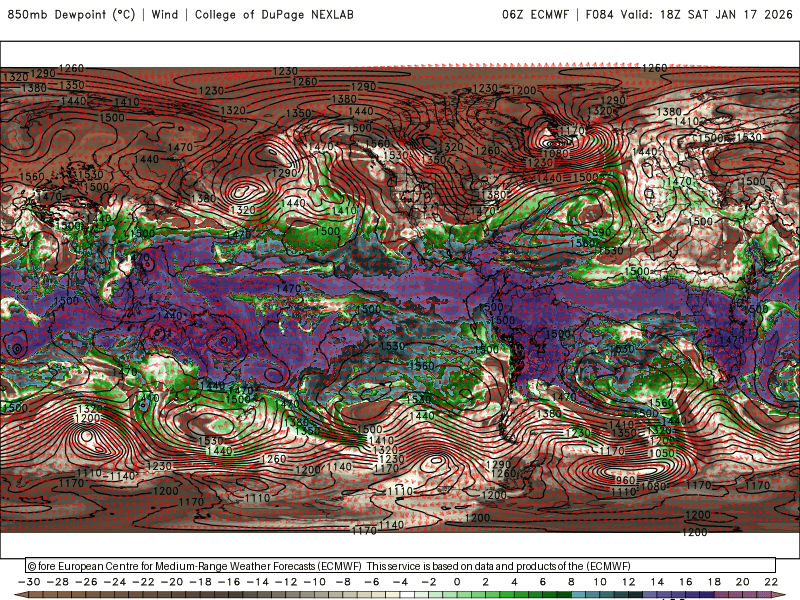Click the -28 value on the legend scale

pyautogui.click(x=58, y=582)
